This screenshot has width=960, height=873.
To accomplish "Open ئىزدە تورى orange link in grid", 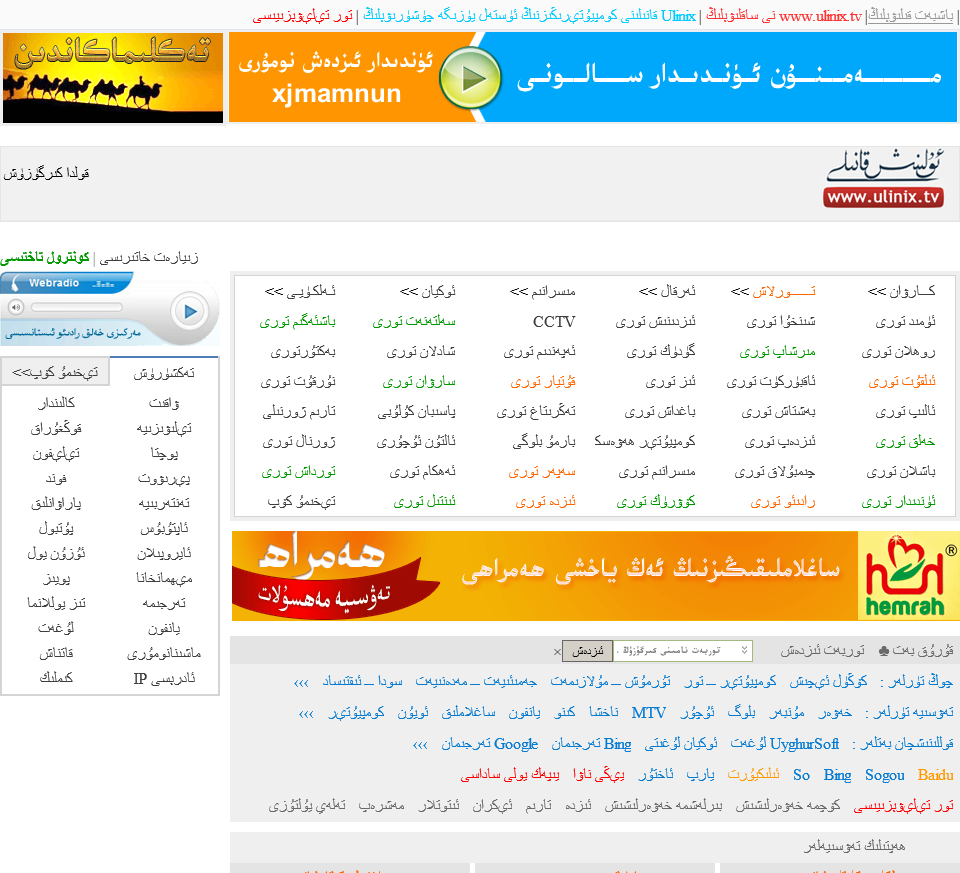I will pyautogui.click(x=546, y=501).
